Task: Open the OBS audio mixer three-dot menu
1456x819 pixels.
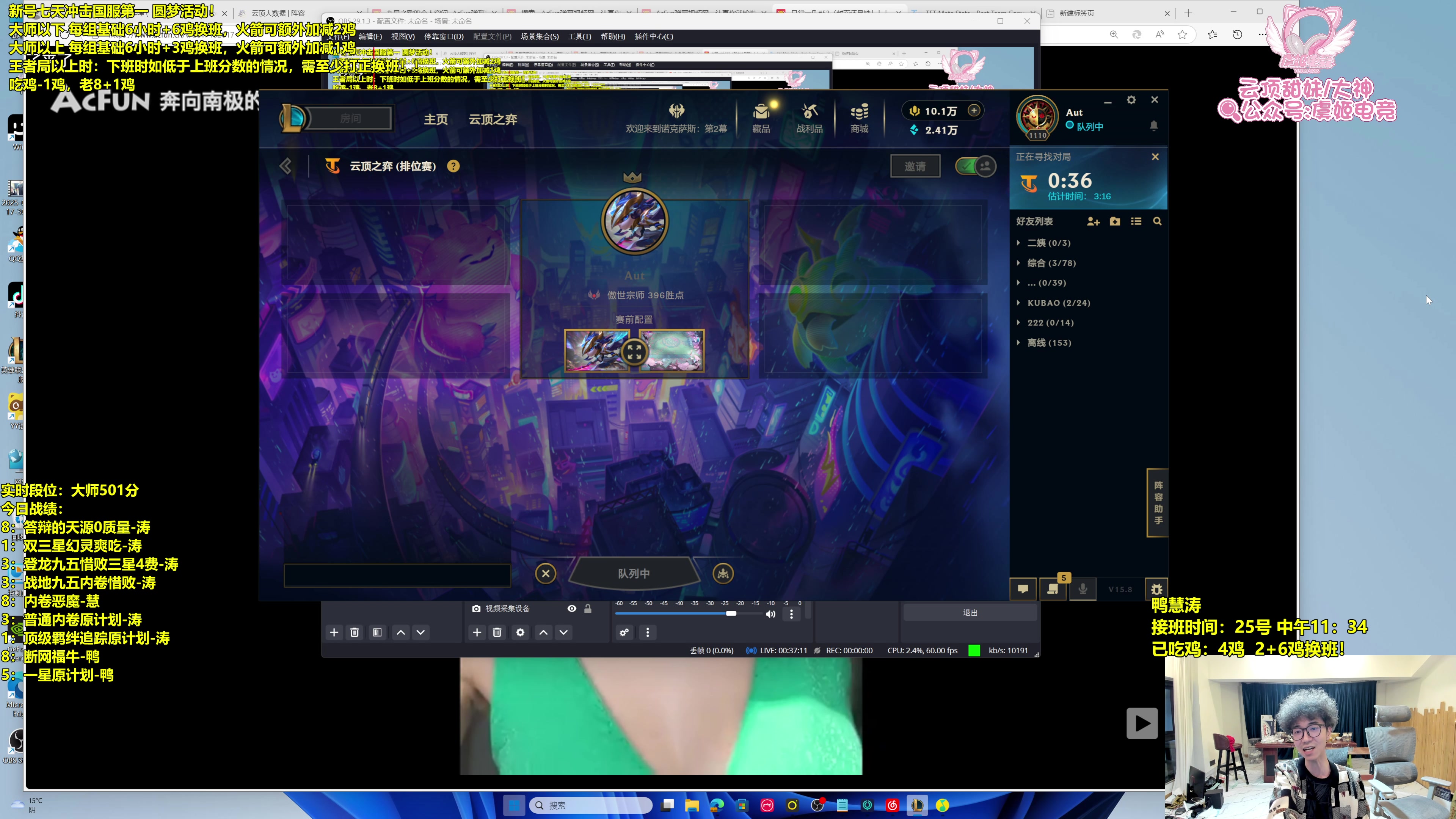Action: 791,614
